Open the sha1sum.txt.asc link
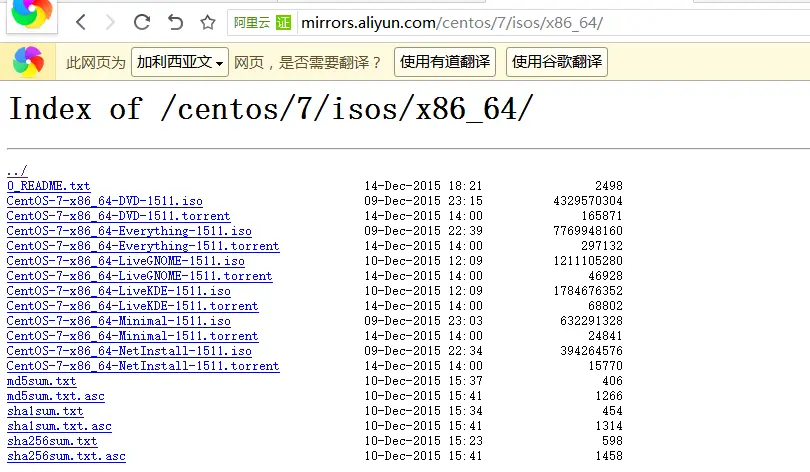This screenshot has width=810, height=472. point(59,426)
